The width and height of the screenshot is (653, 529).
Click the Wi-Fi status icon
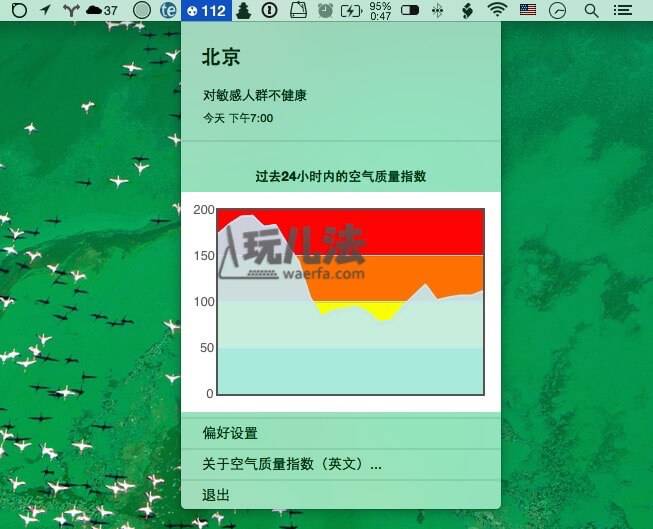click(x=497, y=10)
